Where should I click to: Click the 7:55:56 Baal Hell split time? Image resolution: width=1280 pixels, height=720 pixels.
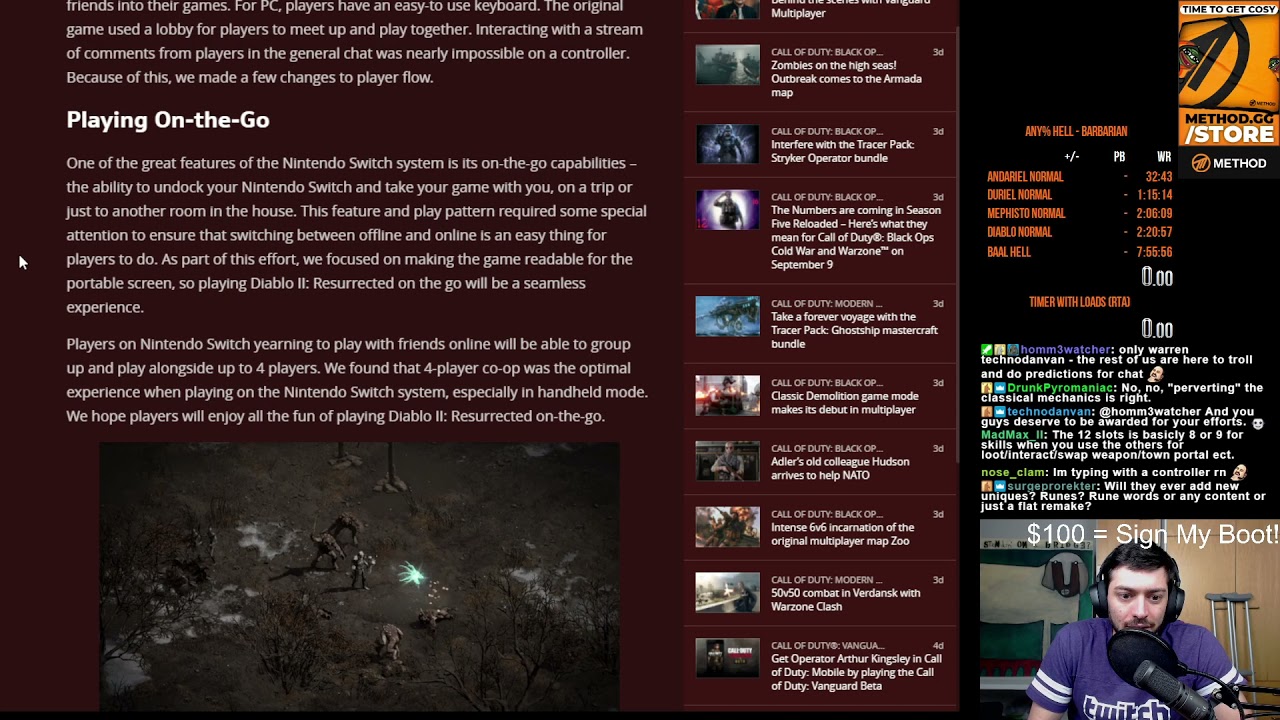point(1153,252)
